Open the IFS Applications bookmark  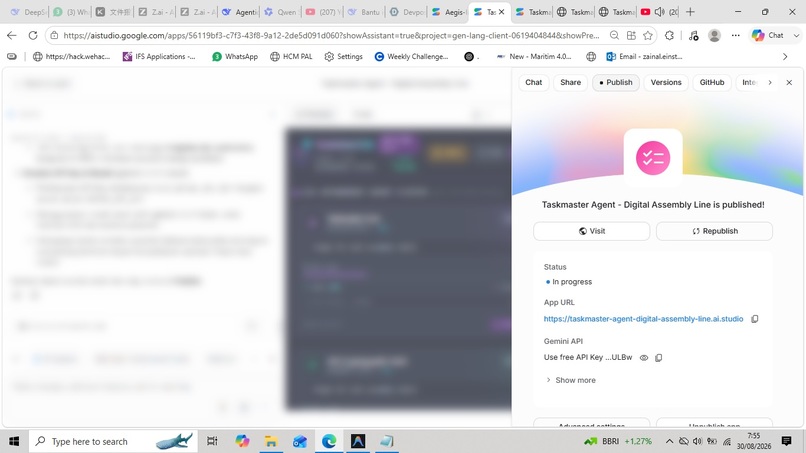[159, 57]
